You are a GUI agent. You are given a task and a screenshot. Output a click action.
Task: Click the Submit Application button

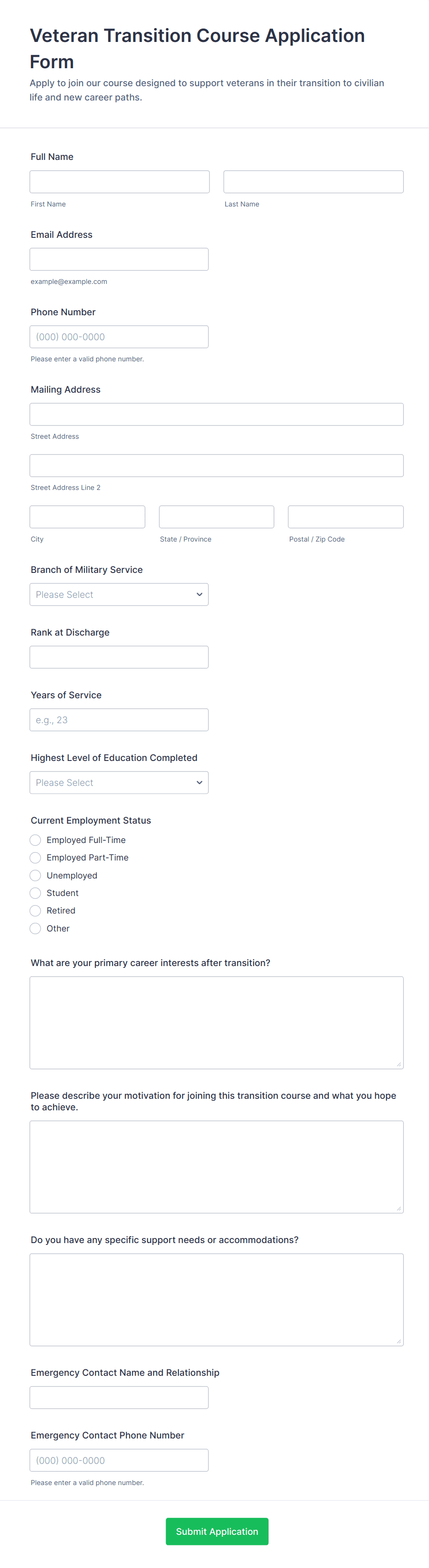[x=217, y=1532]
